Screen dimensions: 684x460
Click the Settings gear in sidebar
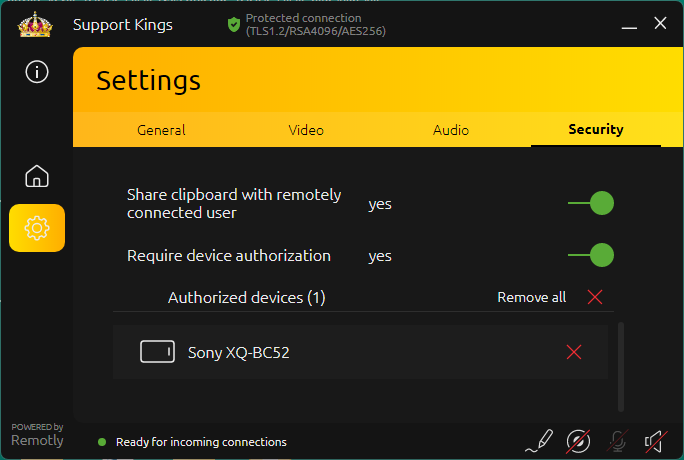[37, 228]
